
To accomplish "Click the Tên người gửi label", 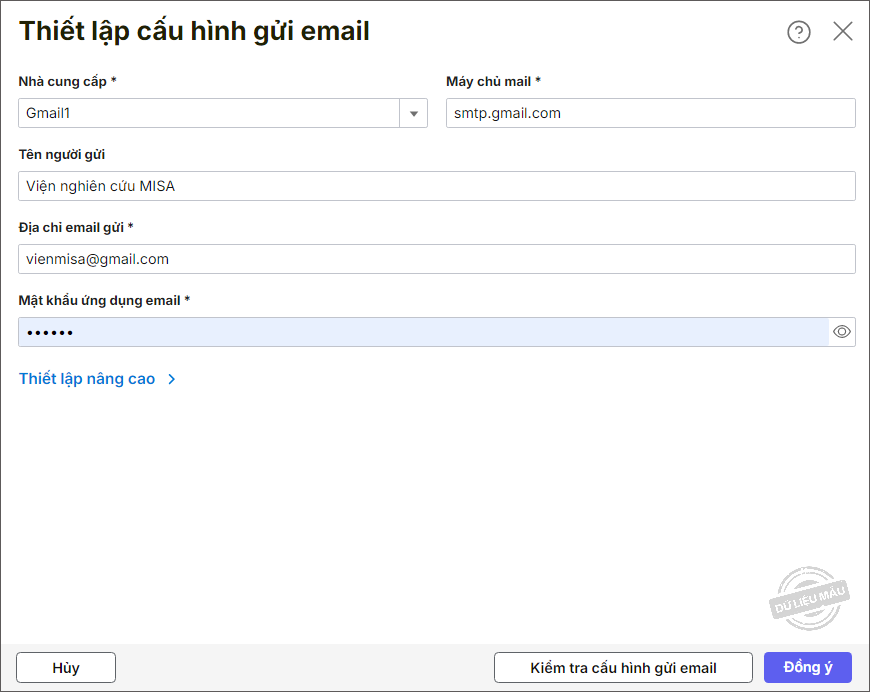I will pyautogui.click(x=62, y=154).
